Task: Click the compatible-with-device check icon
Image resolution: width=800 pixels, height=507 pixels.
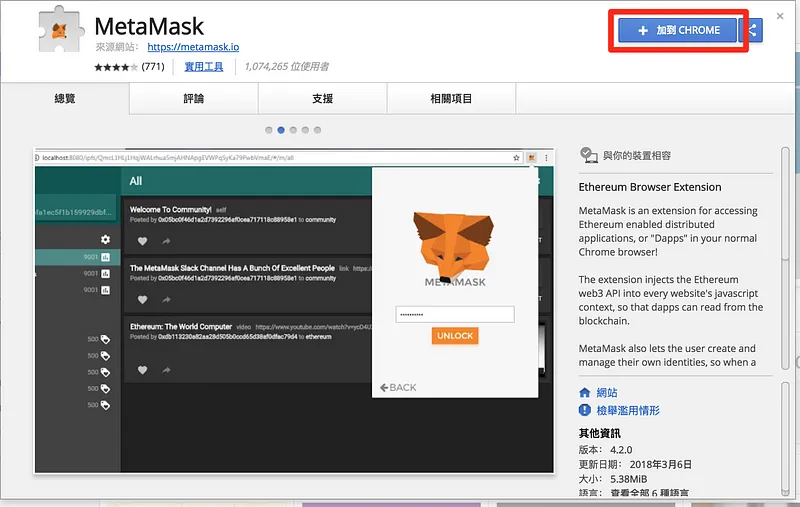Action: 588,155
